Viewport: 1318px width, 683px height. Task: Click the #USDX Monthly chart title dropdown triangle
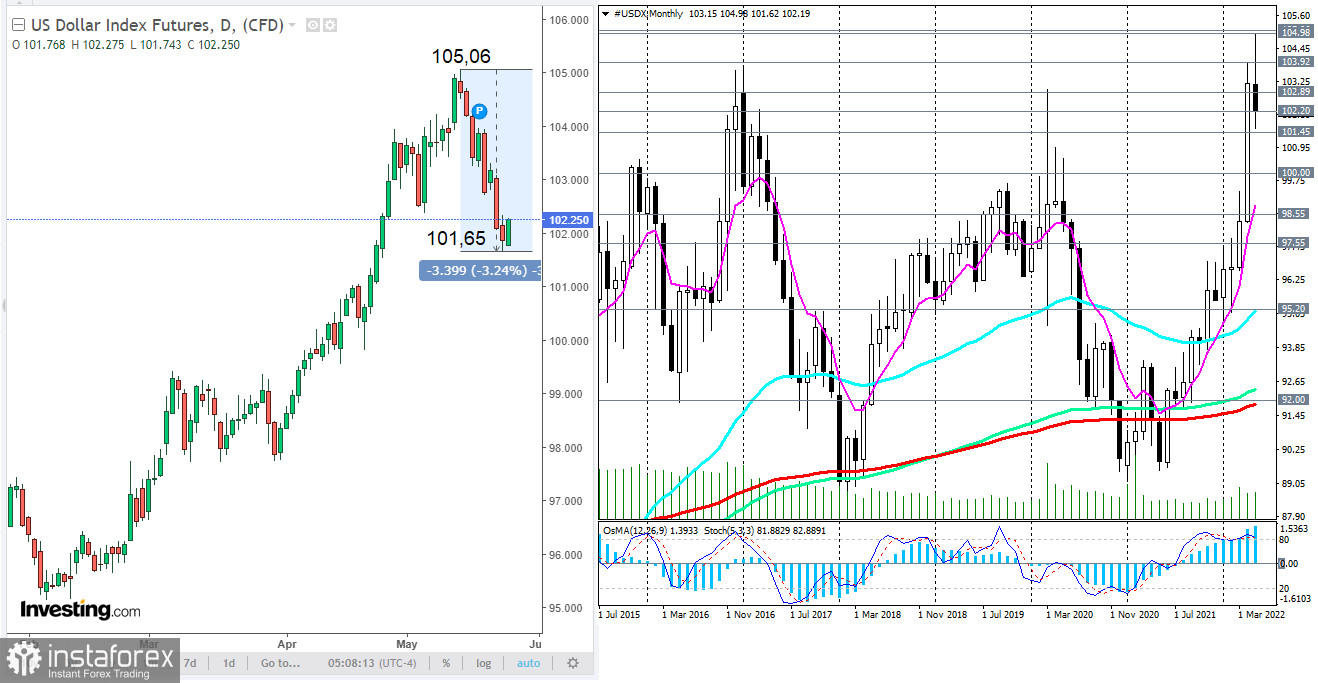click(x=605, y=16)
